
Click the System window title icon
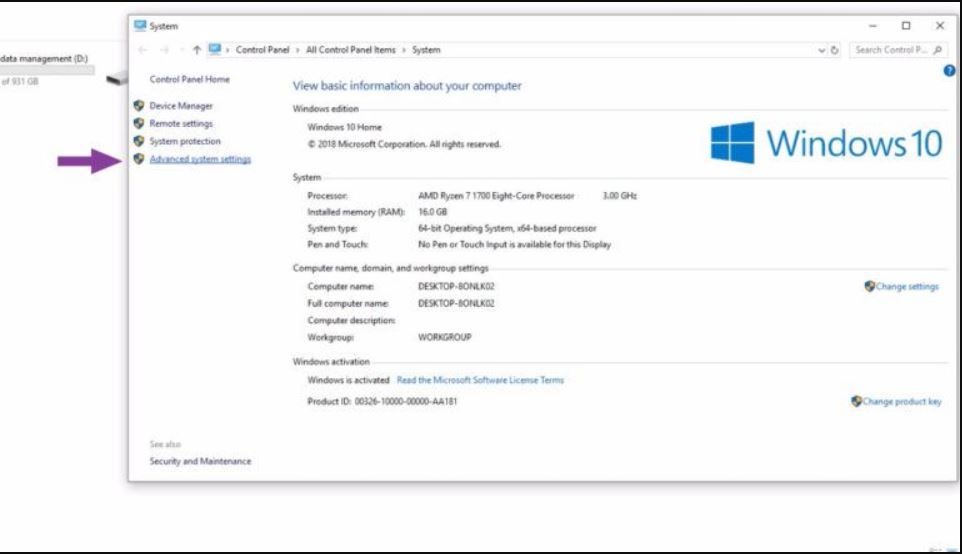(x=140, y=26)
